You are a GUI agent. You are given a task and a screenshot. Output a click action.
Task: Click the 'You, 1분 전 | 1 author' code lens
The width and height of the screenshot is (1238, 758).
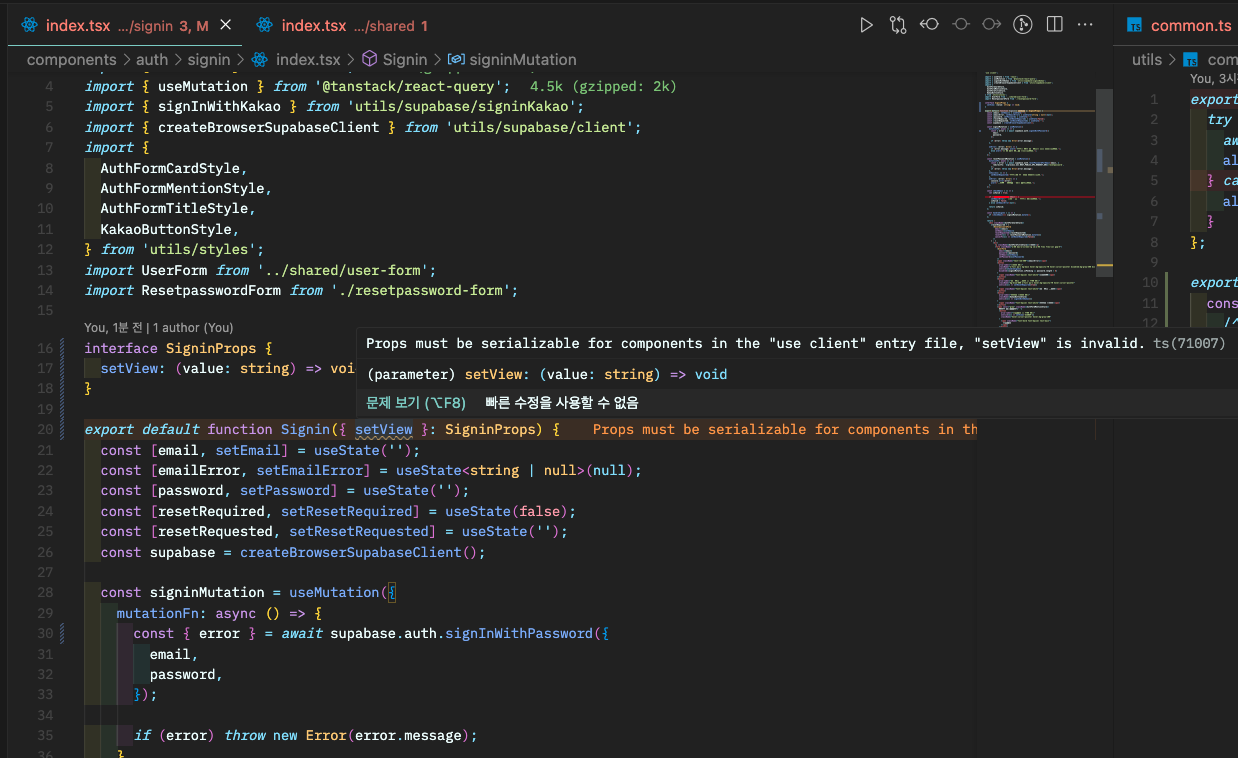pos(159,327)
